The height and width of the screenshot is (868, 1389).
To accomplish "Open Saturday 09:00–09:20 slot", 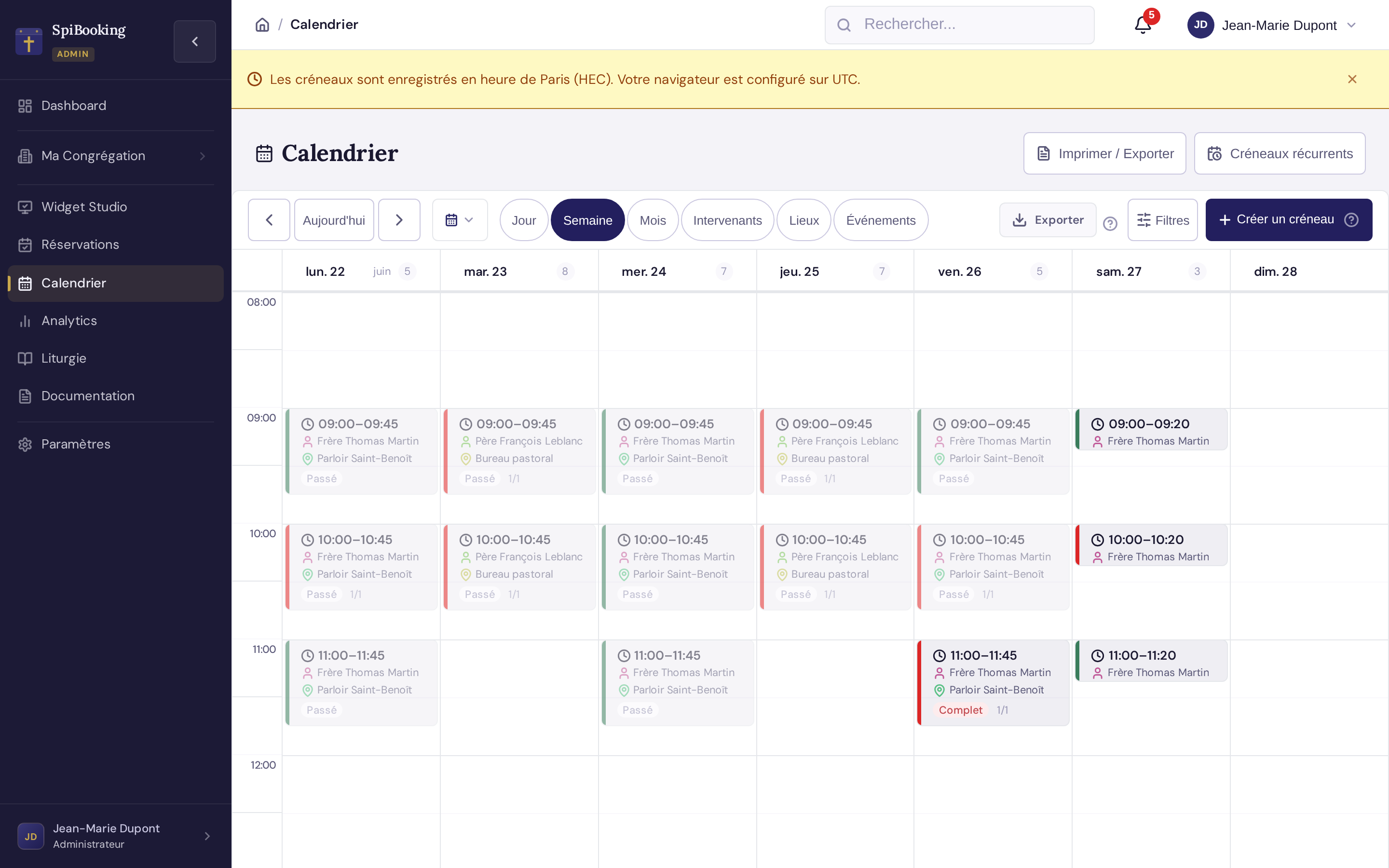I will tap(1151, 429).
